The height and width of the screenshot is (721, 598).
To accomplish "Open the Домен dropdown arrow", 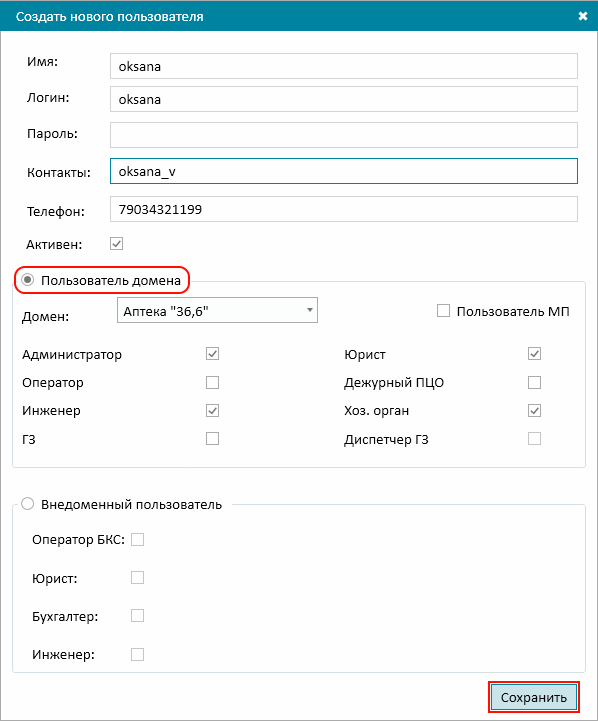I will 310,310.
